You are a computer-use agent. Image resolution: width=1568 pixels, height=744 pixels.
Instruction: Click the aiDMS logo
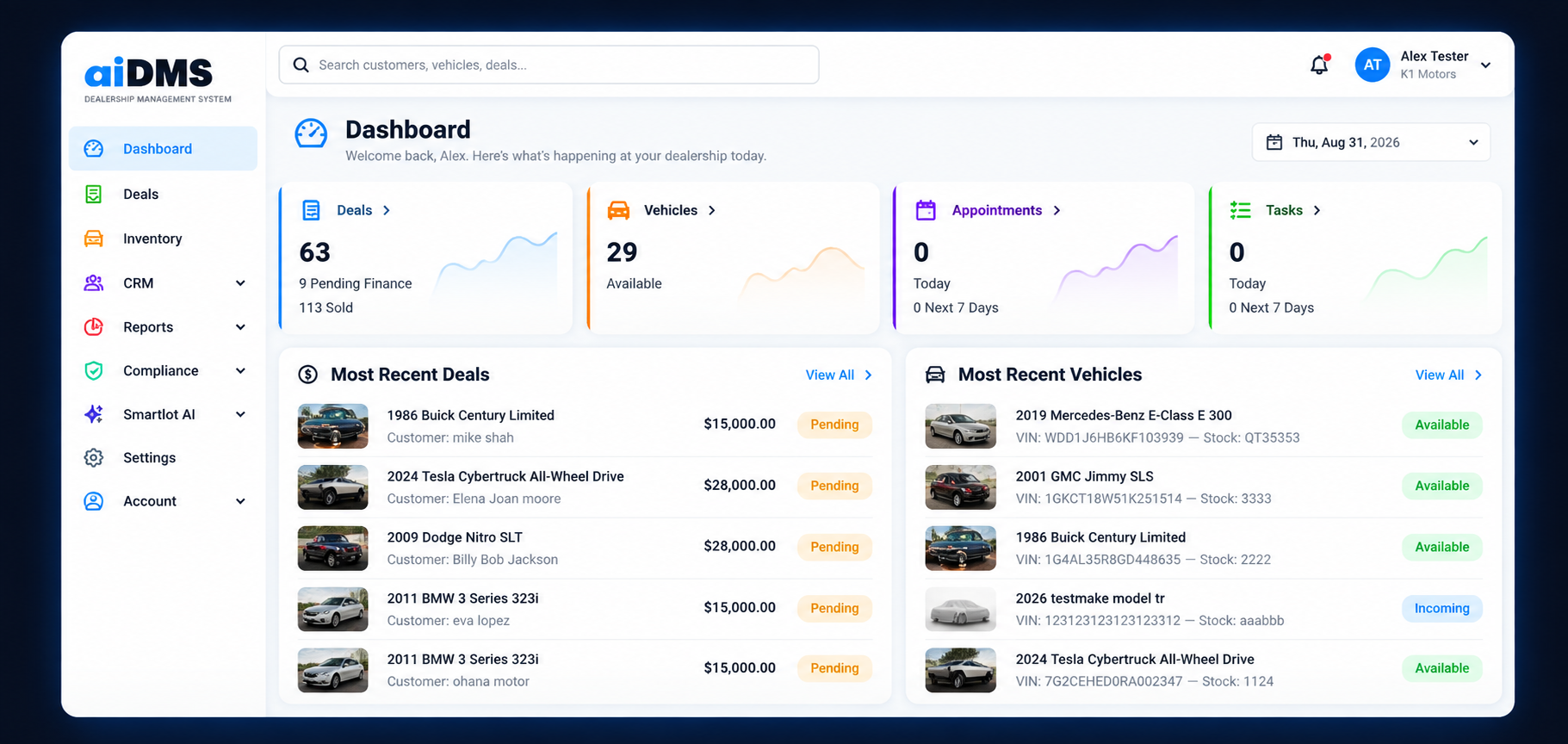coord(158,80)
